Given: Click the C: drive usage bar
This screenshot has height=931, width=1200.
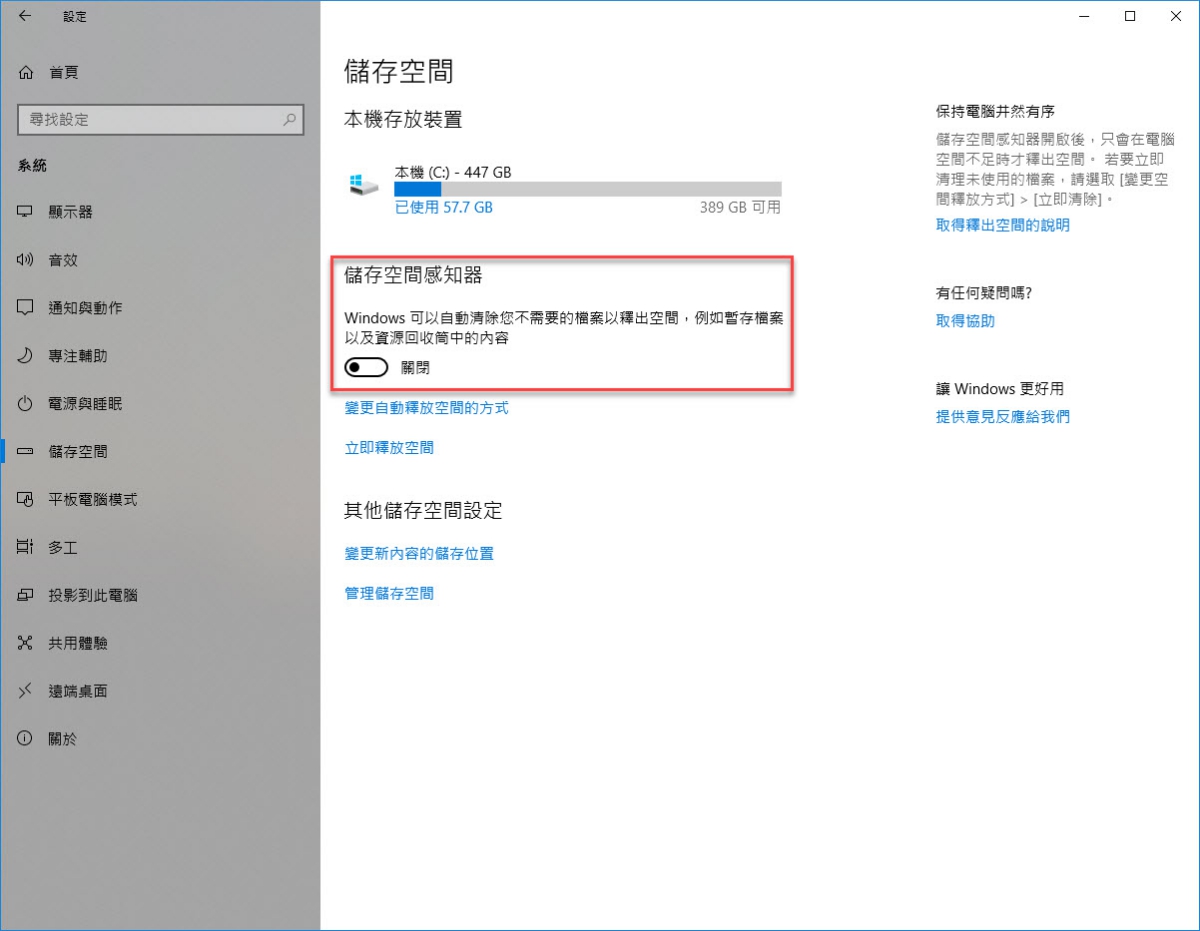Looking at the screenshot, I should tap(587, 188).
